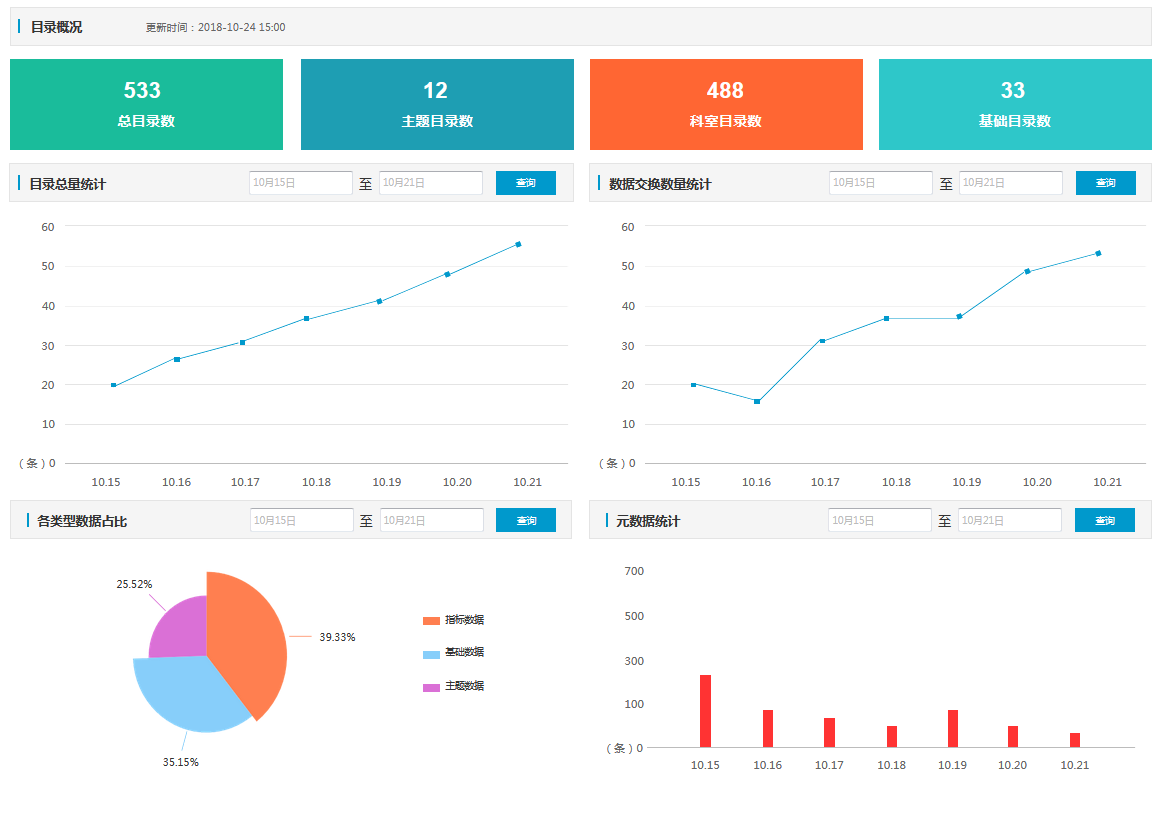Focus end date field in 目录总量统计
The height and width of the screenshot is (820, 1161).
(x=430, y=183)
